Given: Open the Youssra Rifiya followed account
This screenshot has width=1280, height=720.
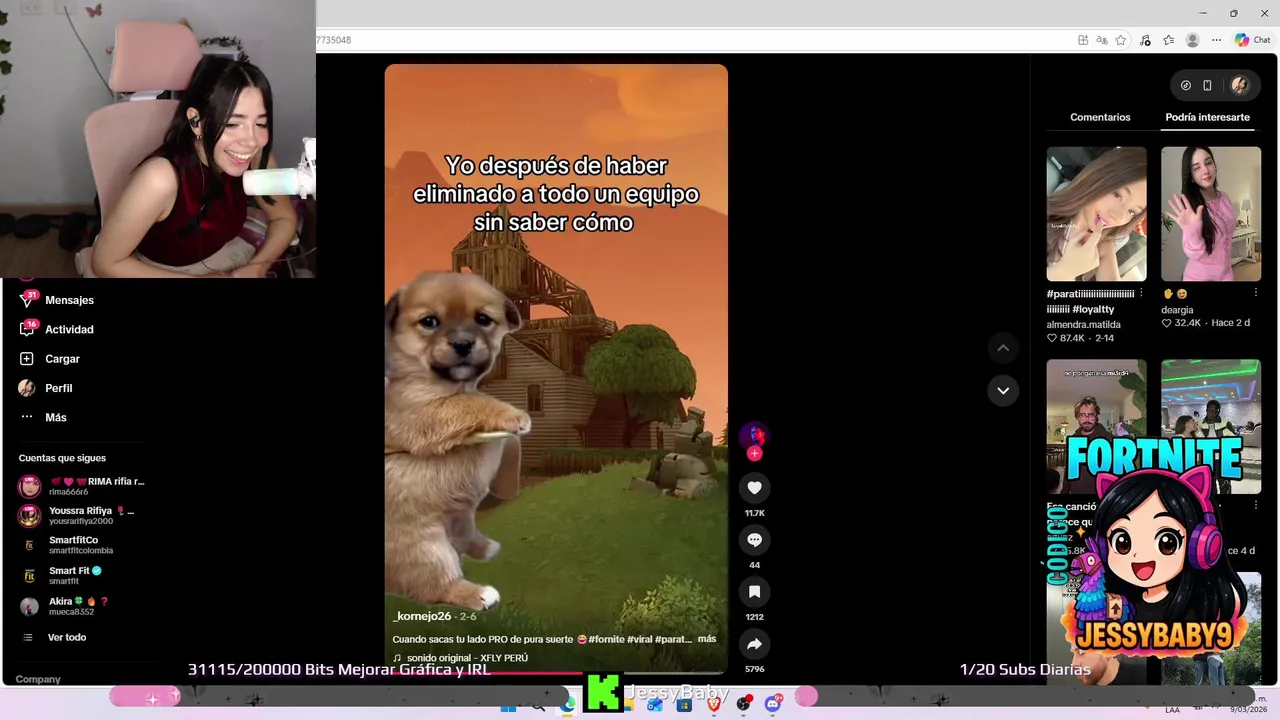Looking at the screenshot, I should coord(78,516).
